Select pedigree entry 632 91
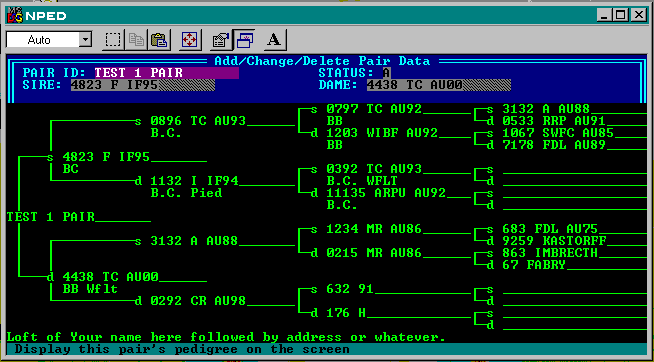This screenshot has height=362, width=654. [350, 289]
